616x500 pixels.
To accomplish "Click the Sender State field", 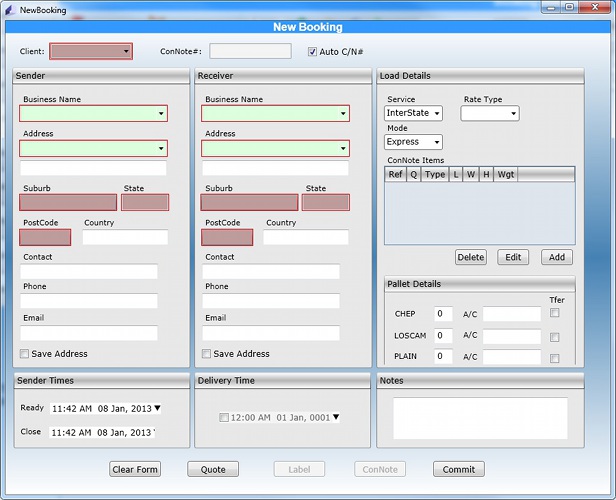I will pyautogui.click(x=145, y=202).
